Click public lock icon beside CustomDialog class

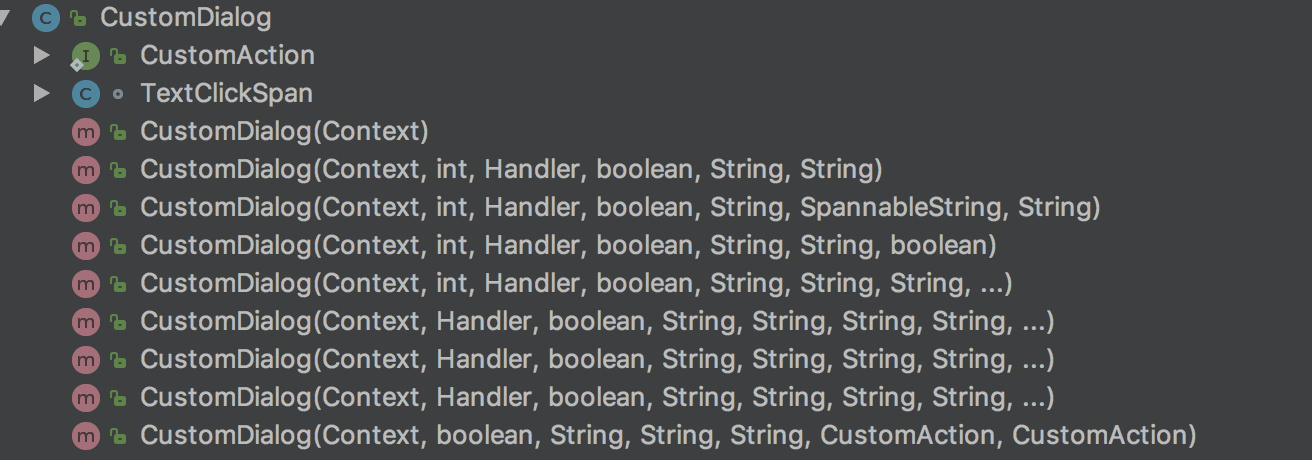tap(78, 18)
